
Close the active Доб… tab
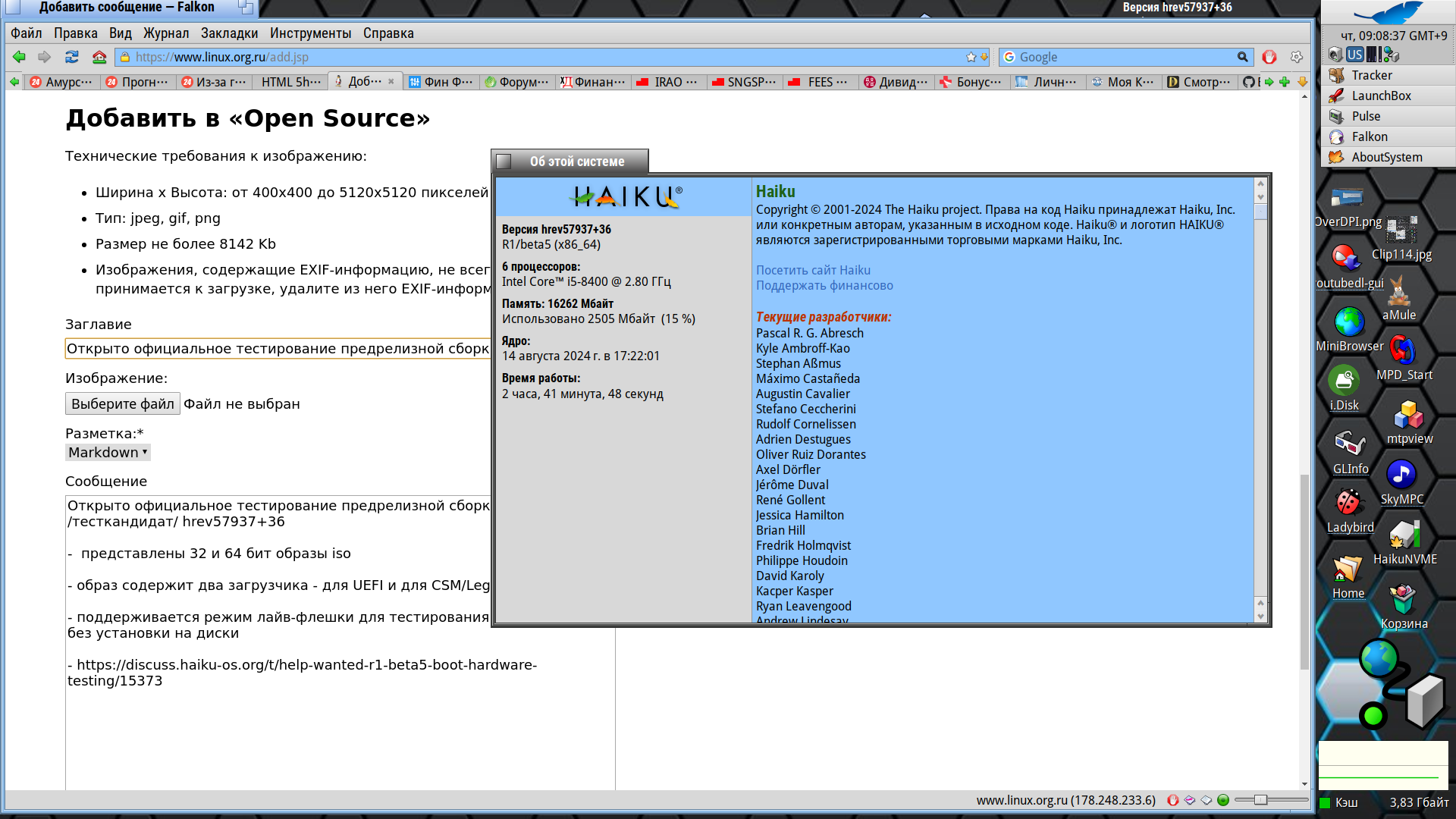(391, 81)
